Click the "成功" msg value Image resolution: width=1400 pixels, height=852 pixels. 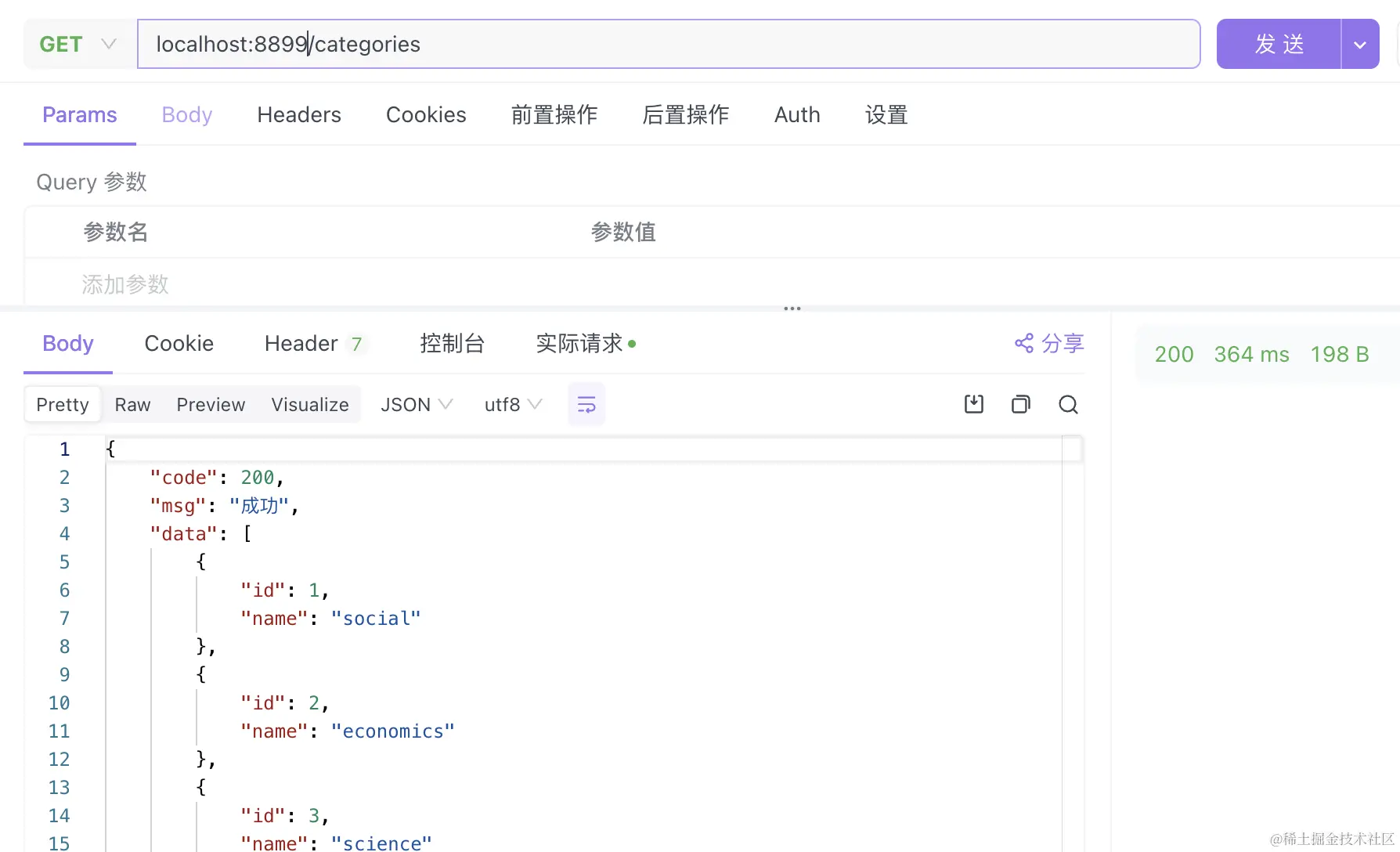(x=259, y=505)
